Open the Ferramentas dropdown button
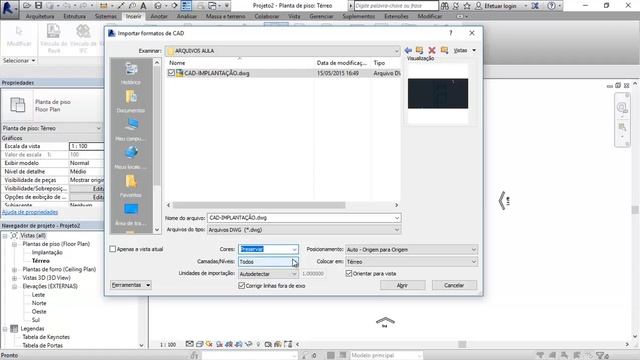This screenshot has width=640, height=360. [x=131, y=285]
